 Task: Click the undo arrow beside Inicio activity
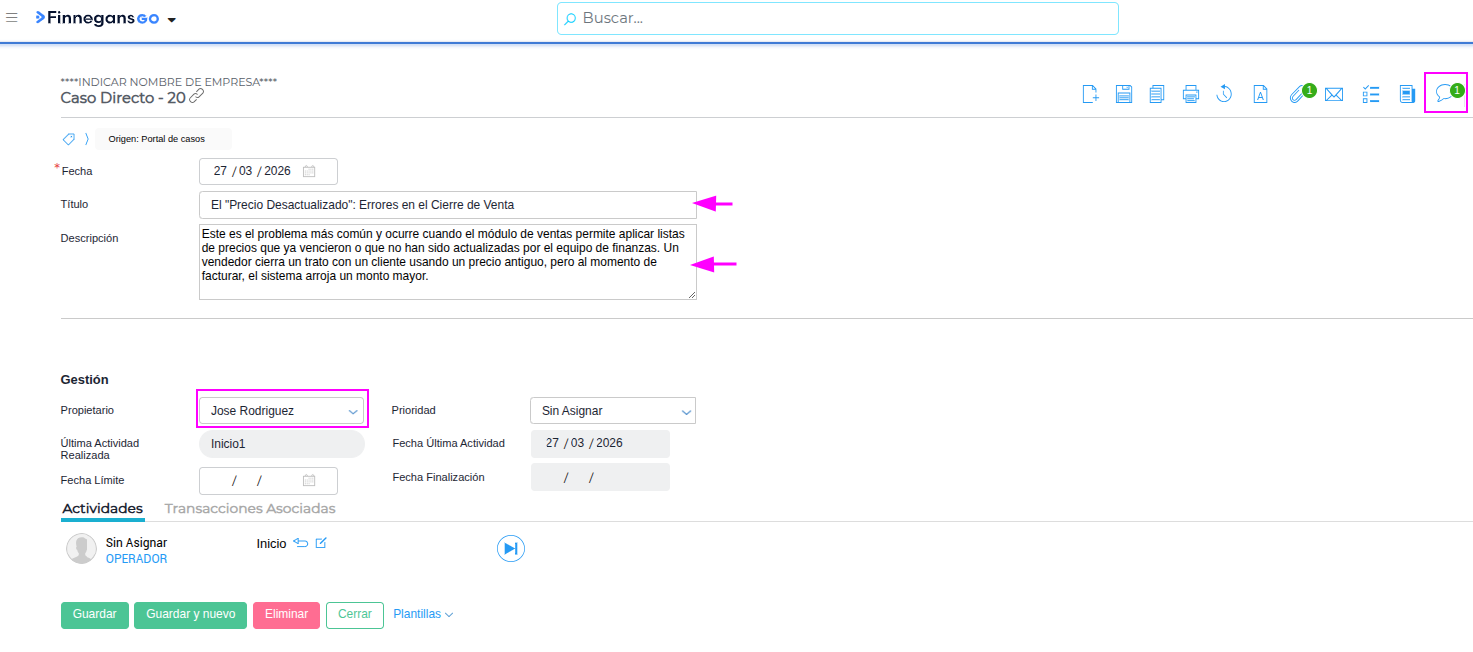pyautogui.click(x=301, y=543)
